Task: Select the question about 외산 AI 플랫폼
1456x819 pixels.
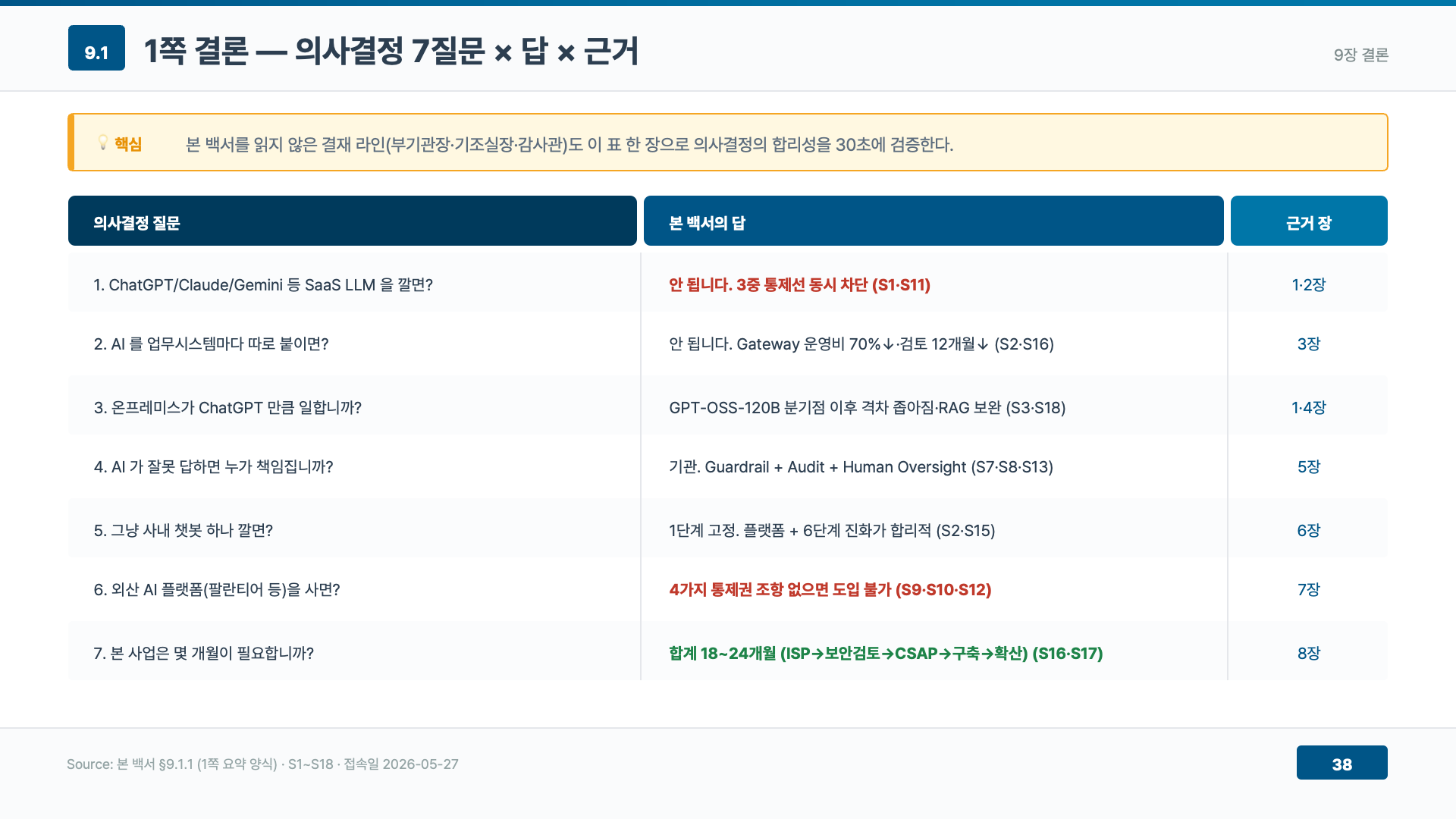Action: (217, 590)
